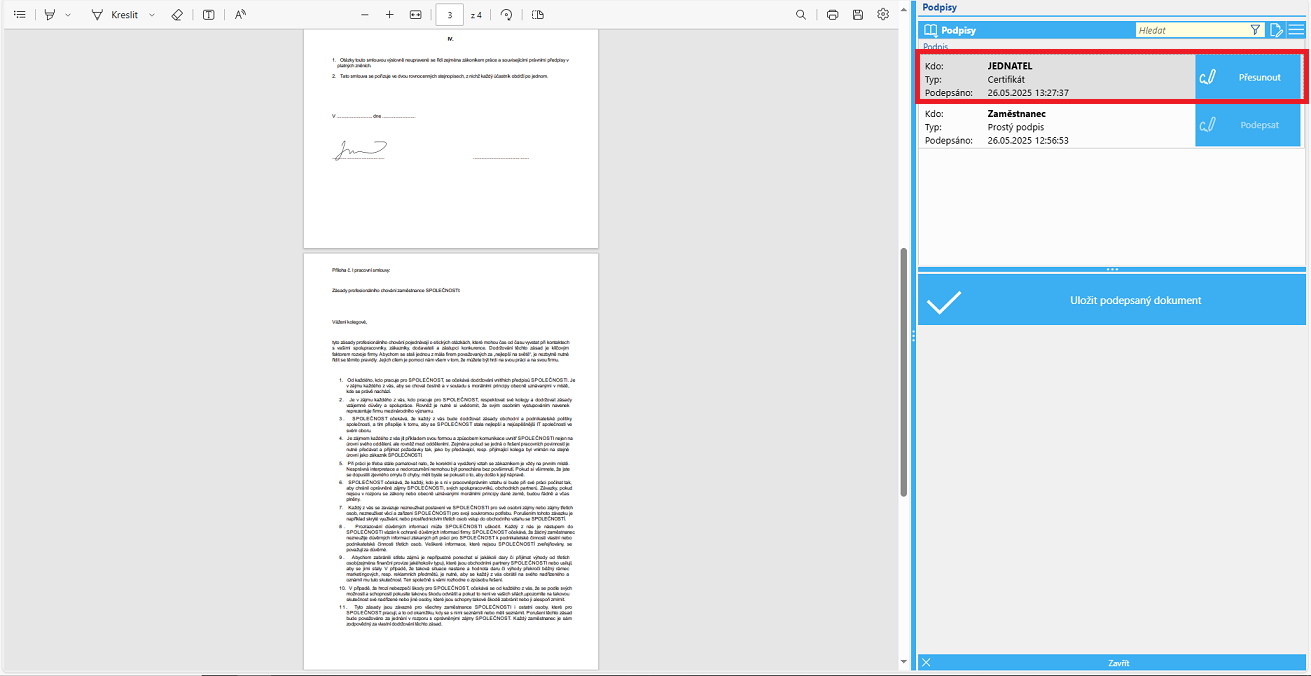Image resolution: width=1311 pixels, height=676 pixels.
Task: Pick the eraser tool
Action: tap(177, 15)
